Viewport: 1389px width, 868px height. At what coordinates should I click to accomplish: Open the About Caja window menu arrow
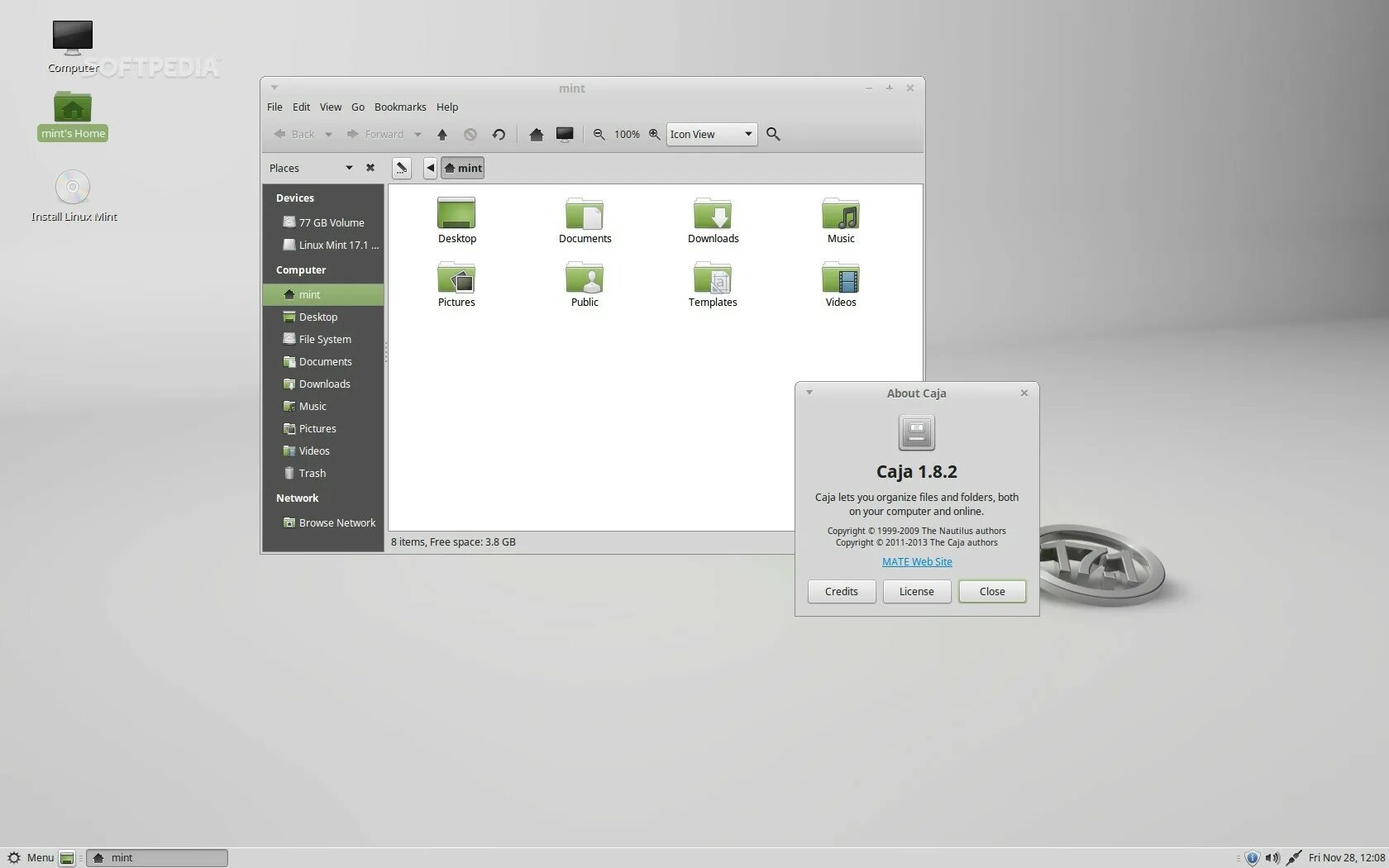pyautogui.click(x=809, y=393)
